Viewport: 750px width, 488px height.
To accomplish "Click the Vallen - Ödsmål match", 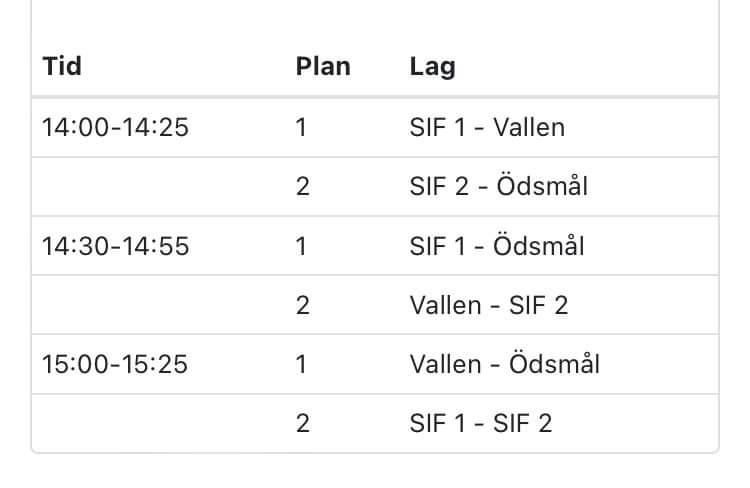I will point(505,364).
